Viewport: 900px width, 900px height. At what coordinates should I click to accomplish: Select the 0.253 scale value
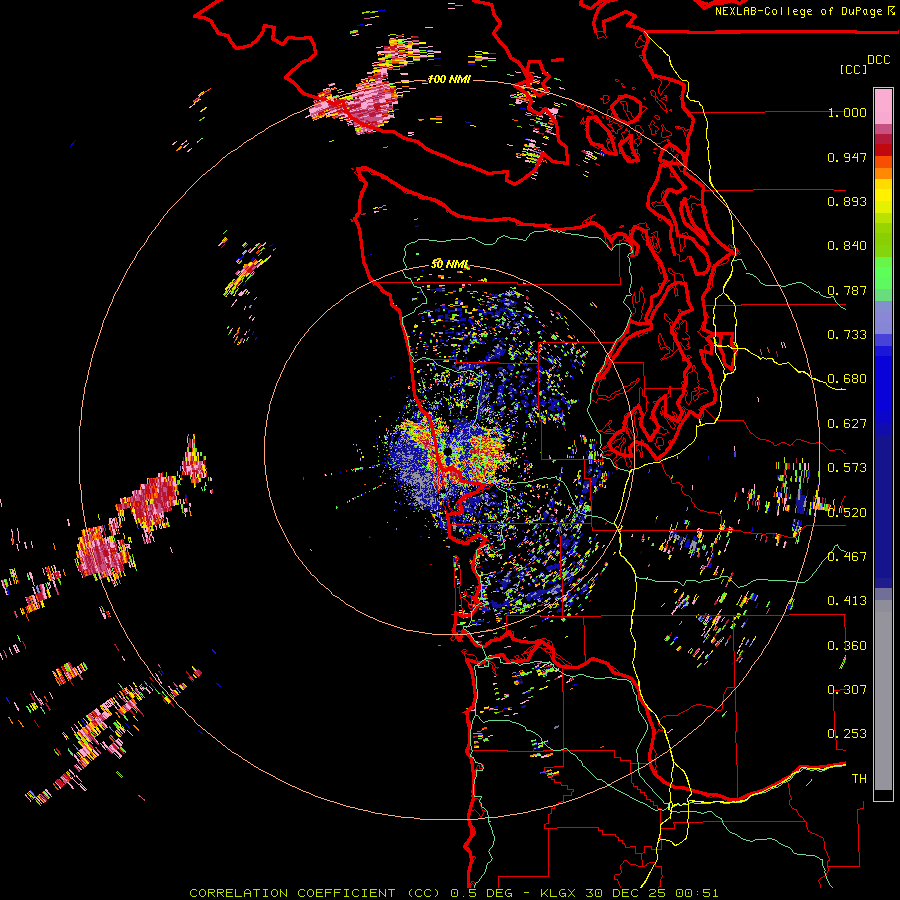tap(847, 734)
